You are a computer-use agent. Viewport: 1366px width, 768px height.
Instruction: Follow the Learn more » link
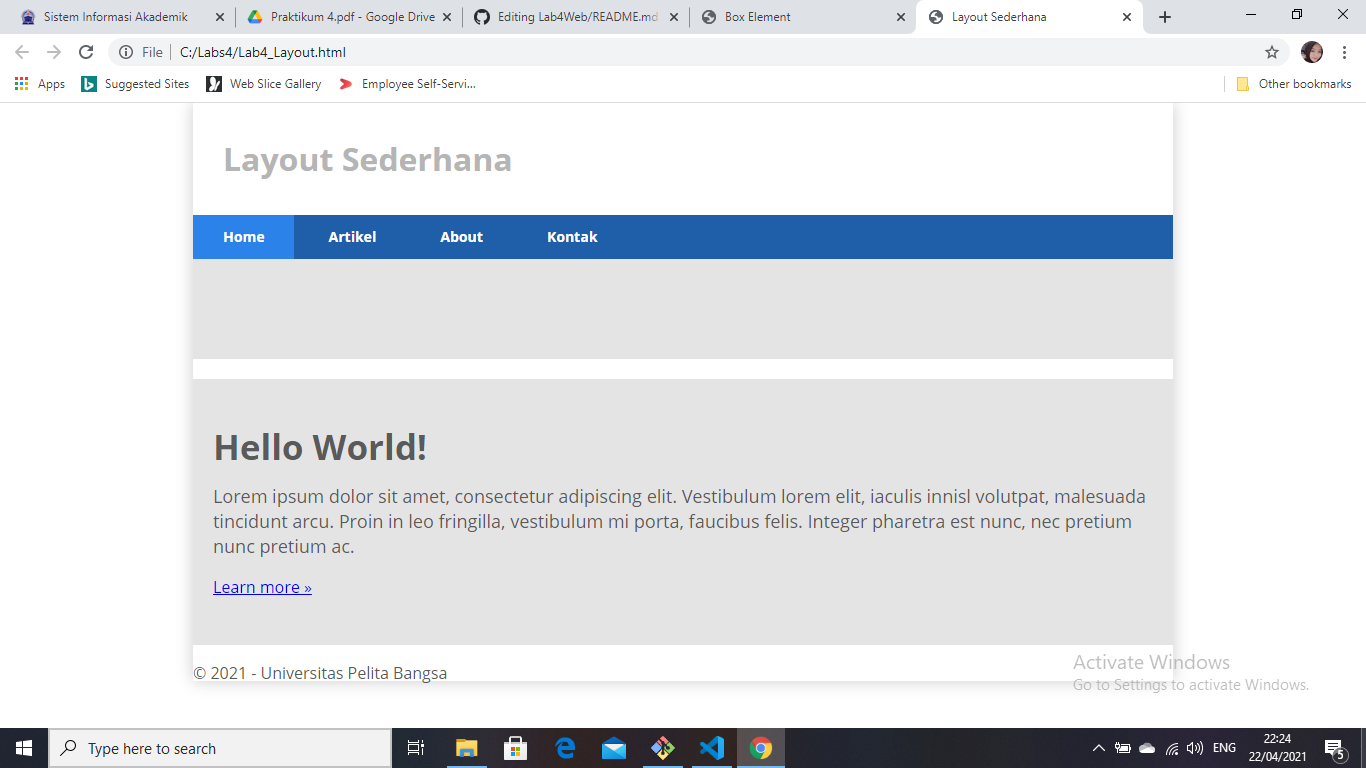(x=261, y=587)
